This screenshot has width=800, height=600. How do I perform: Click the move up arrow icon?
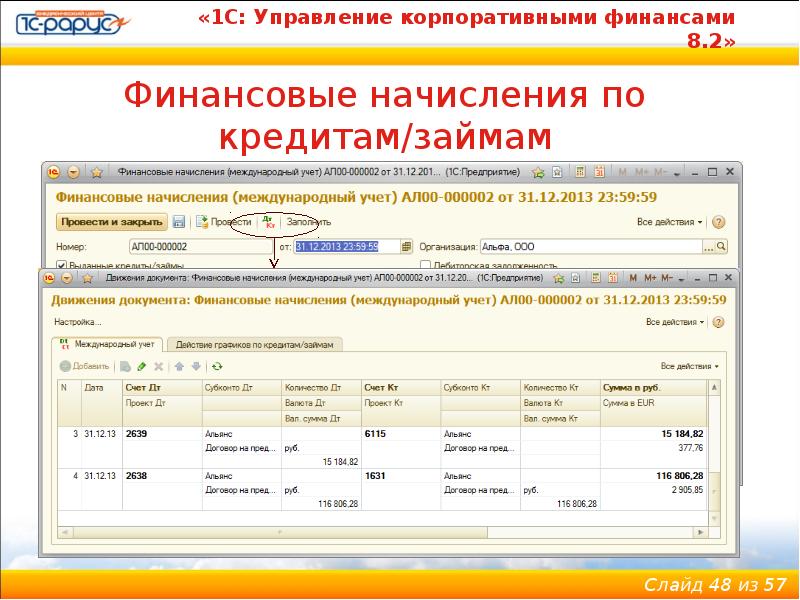180,367
